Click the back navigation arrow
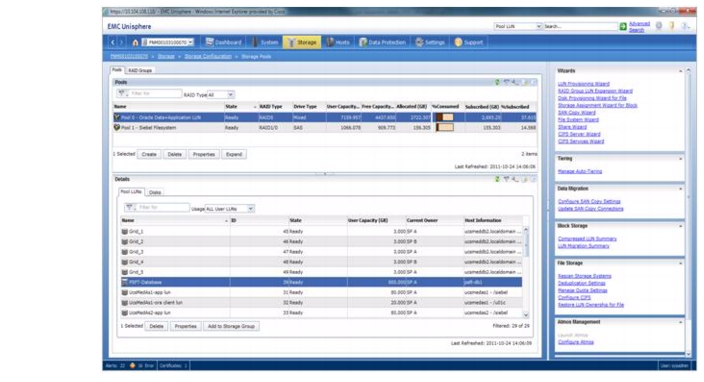Viewport: 704px width, 382px height. pos(113,42)
